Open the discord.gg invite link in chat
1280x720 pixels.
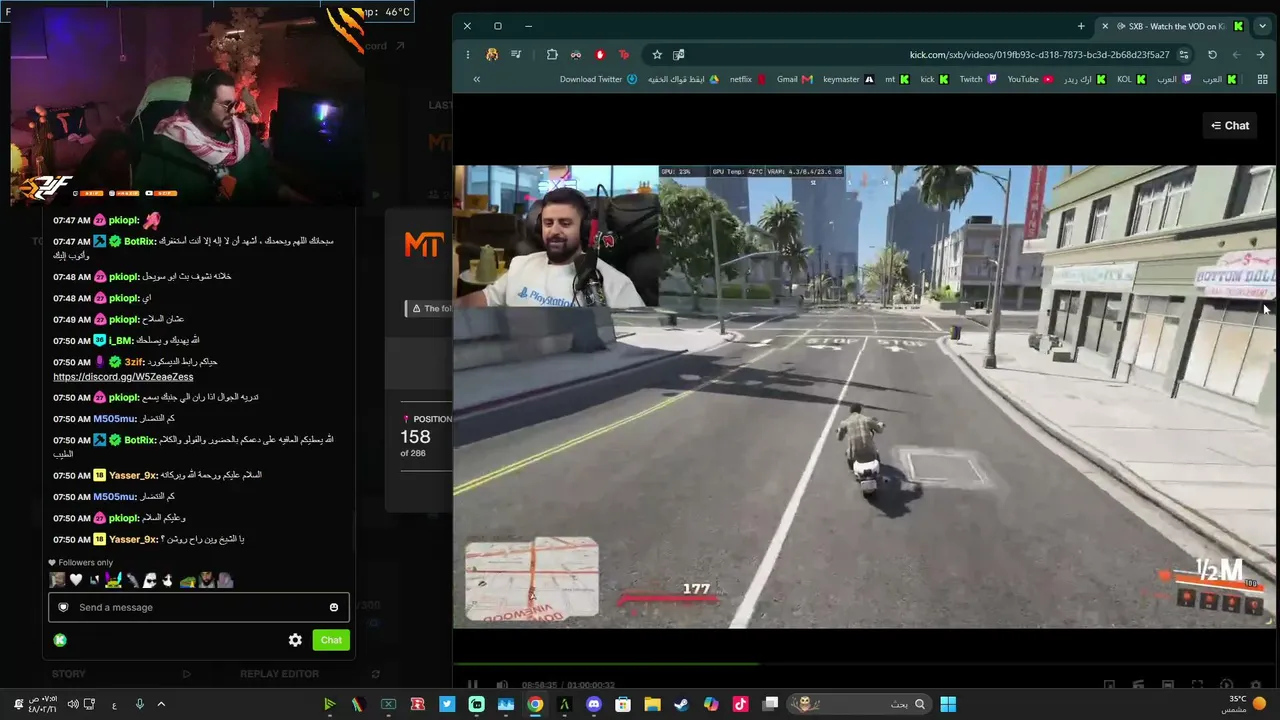pos(123,377)
